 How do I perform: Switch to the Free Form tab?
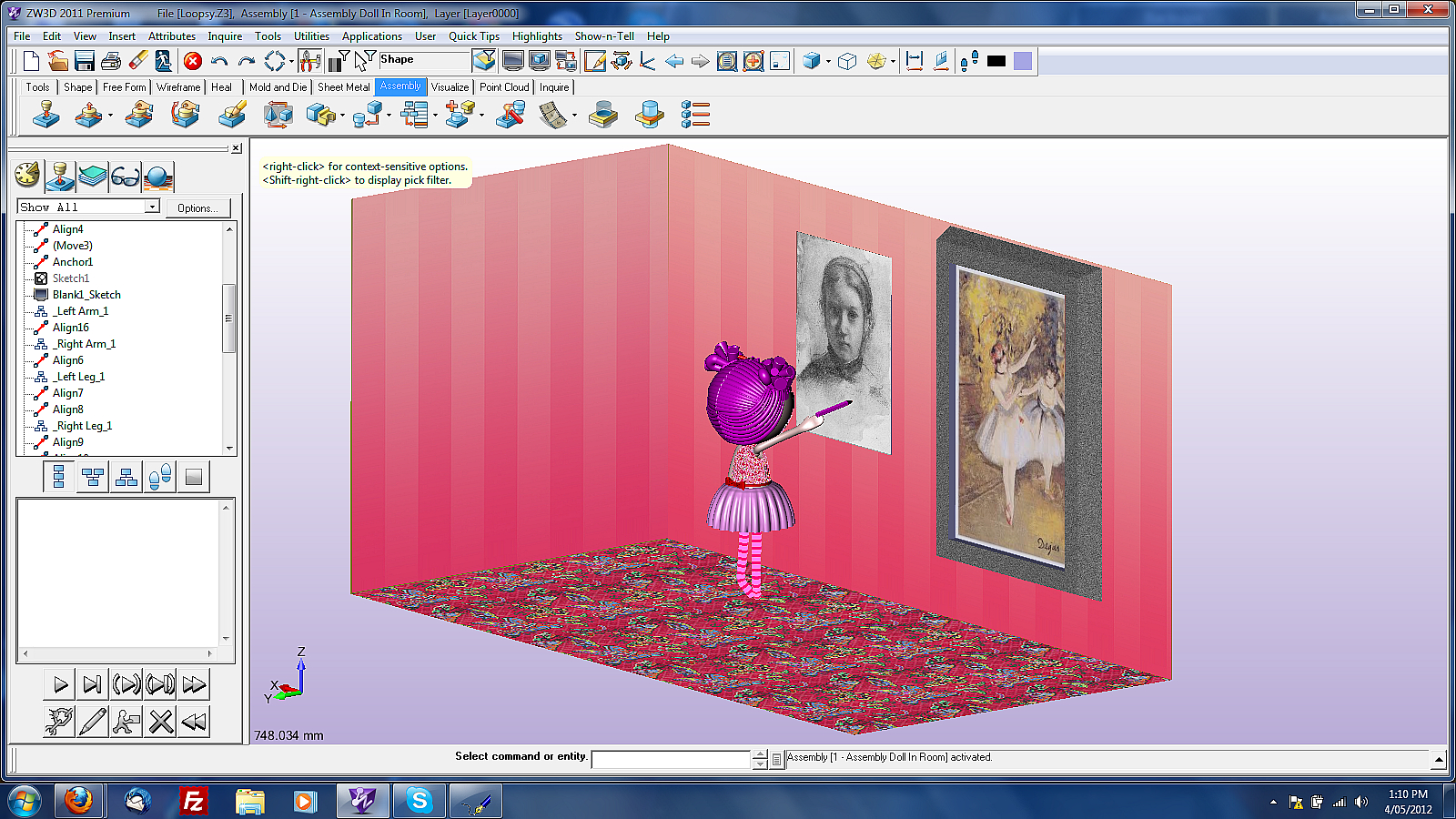tap(124, 87)
